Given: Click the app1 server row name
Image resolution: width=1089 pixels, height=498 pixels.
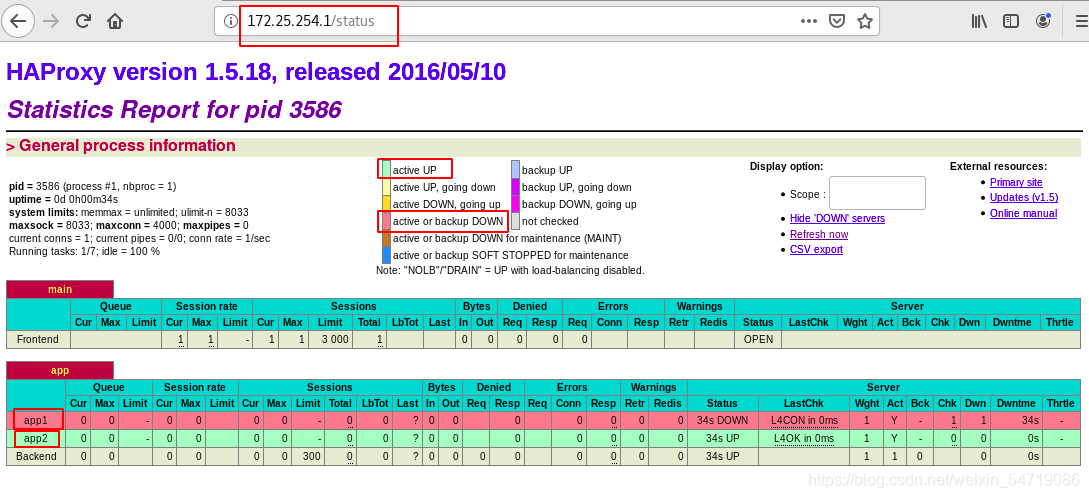Looking at the screenshot, I should tap(36, 420).
